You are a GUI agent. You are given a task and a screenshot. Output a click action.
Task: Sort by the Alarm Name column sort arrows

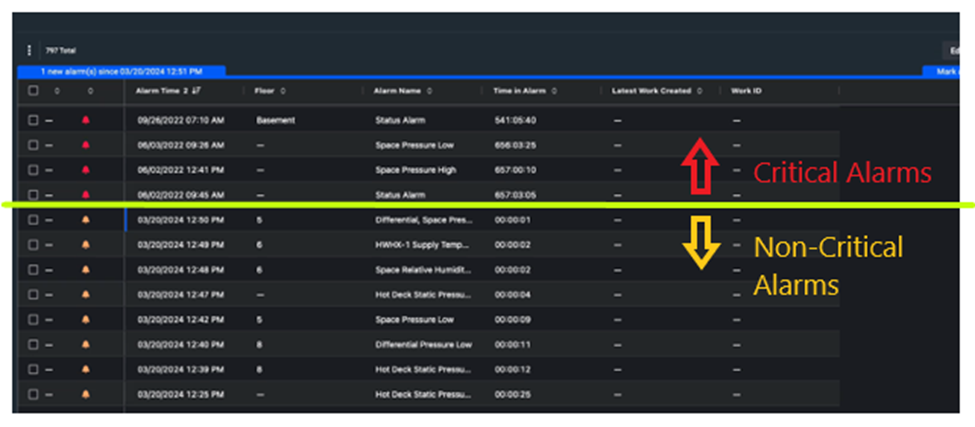click(430, 91)
